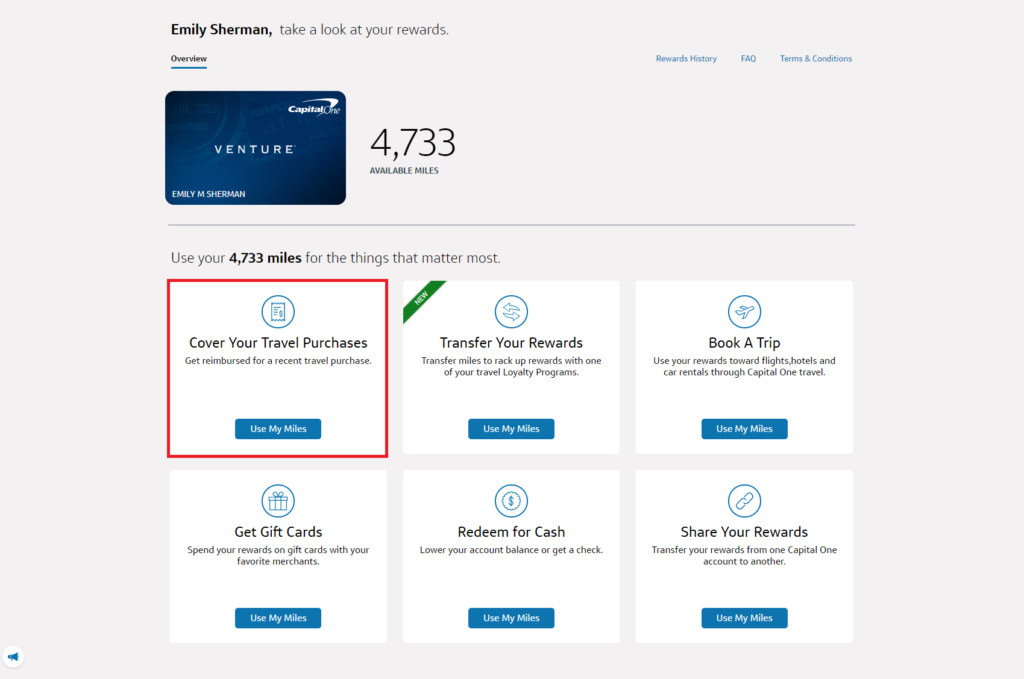Click the receipt icon for Cover Your Travel Purchases

point(278,311)
